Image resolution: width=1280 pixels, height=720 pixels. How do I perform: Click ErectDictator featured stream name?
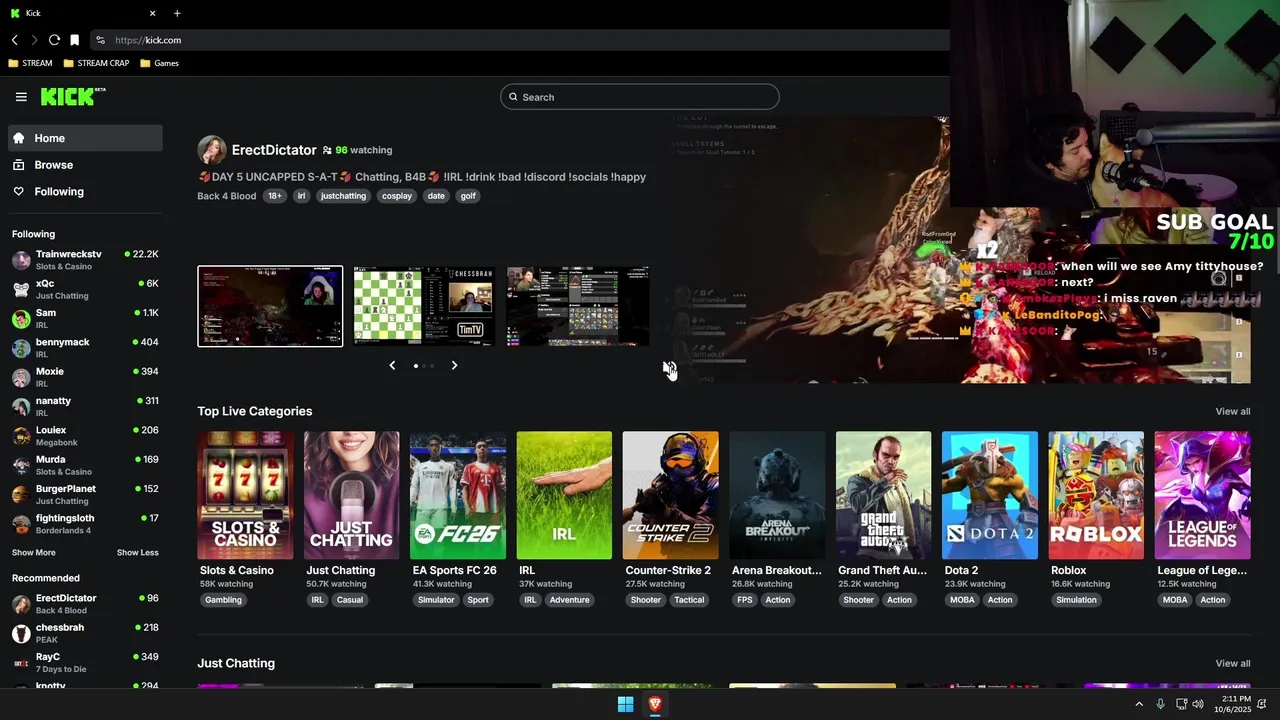coord(274,150)
